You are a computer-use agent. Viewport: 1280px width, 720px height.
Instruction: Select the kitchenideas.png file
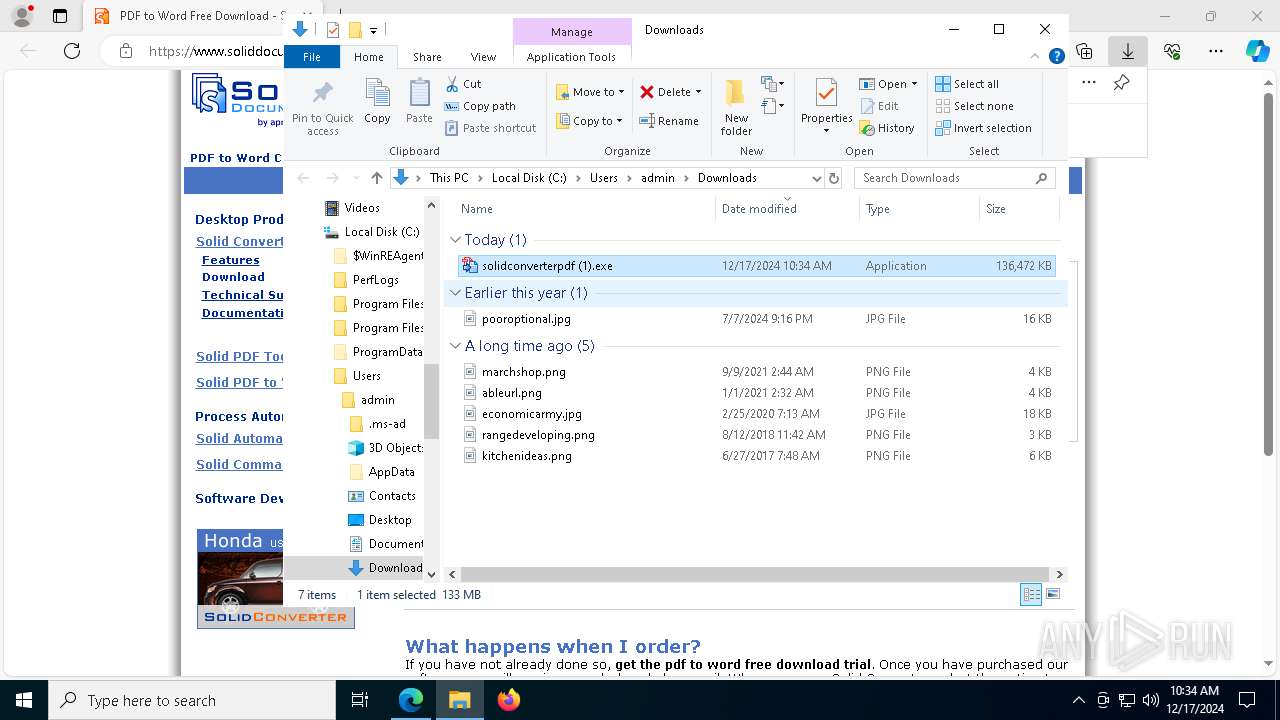pyautogui.click(x=756, y=456)
